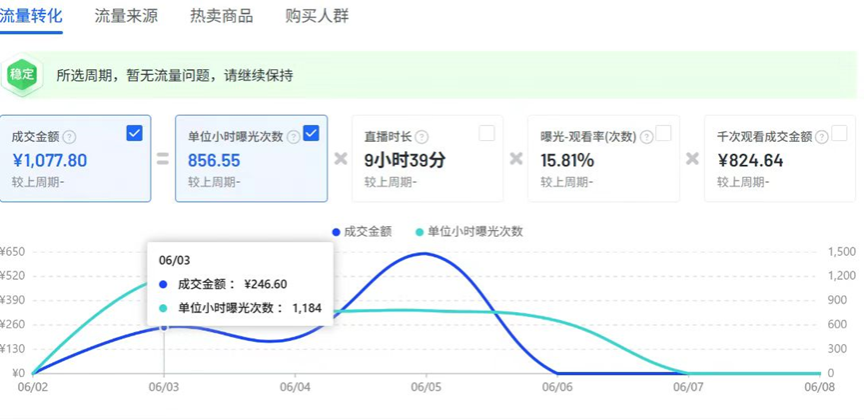Enable the 直播时长 metric checkbox
Image resolution: width=864 pixels, height=419 pixels.
[x=487, y=133]
